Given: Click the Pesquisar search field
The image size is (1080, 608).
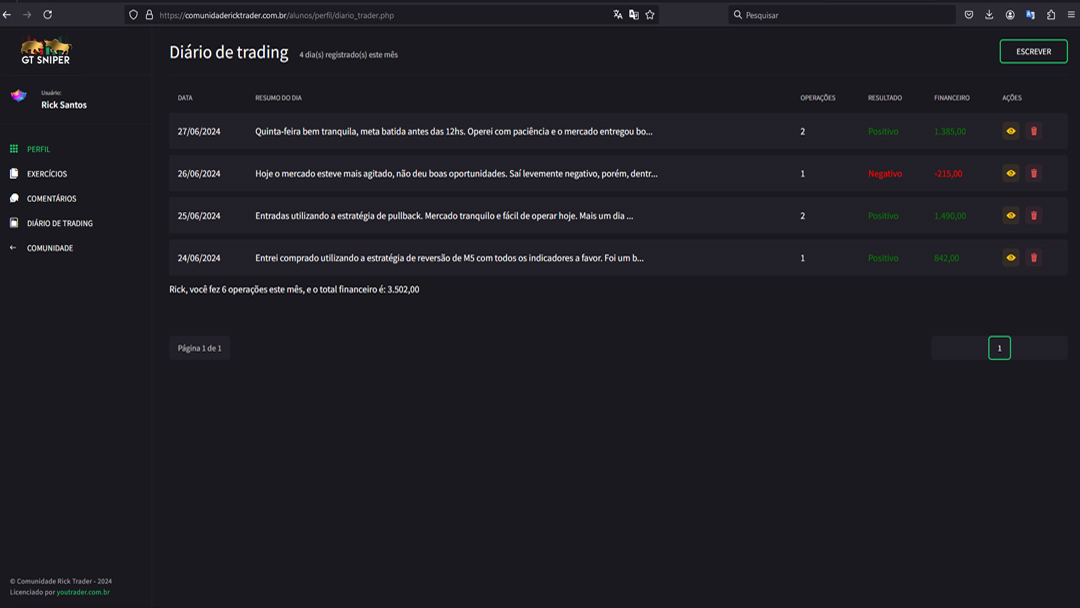Looking at the screenshot, I should click(845, 15).
